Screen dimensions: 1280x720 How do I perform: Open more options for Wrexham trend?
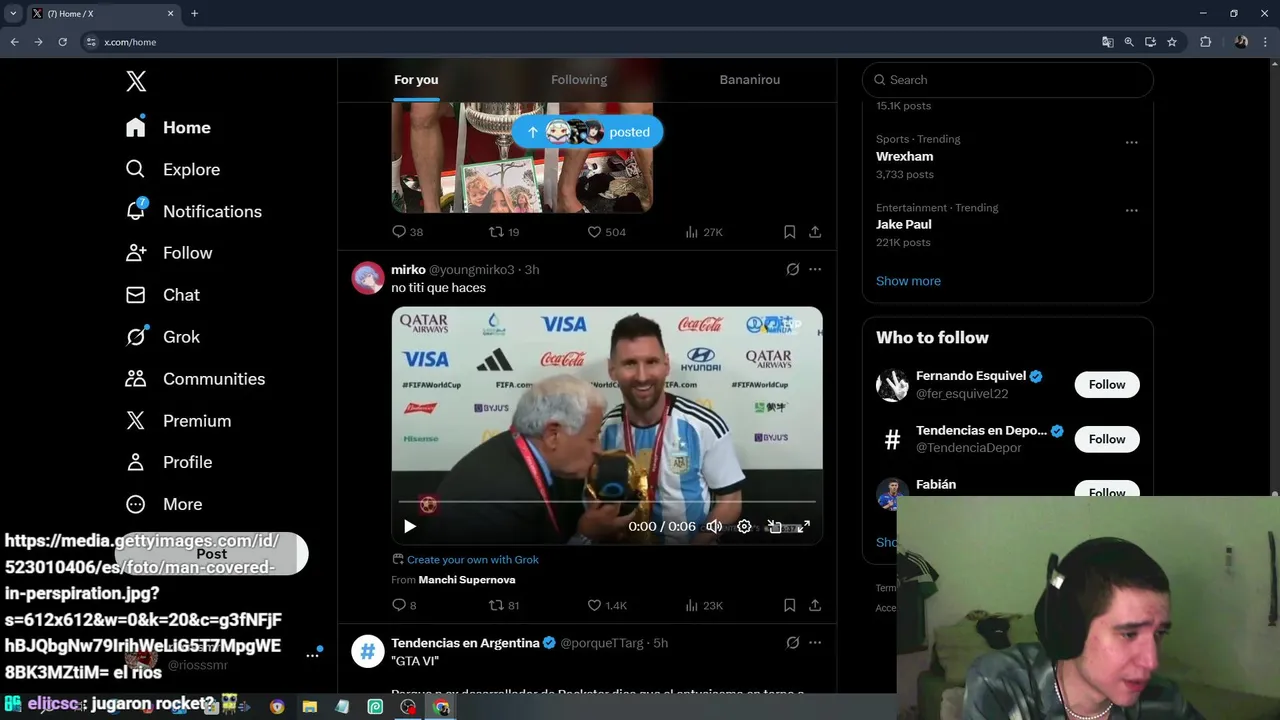(x=1131, y=142)
